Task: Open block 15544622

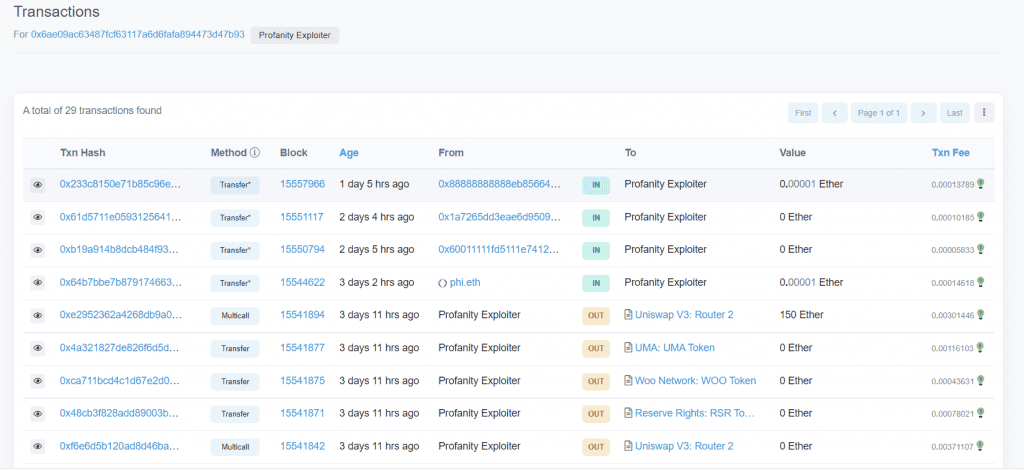Action: coord(302,282)
